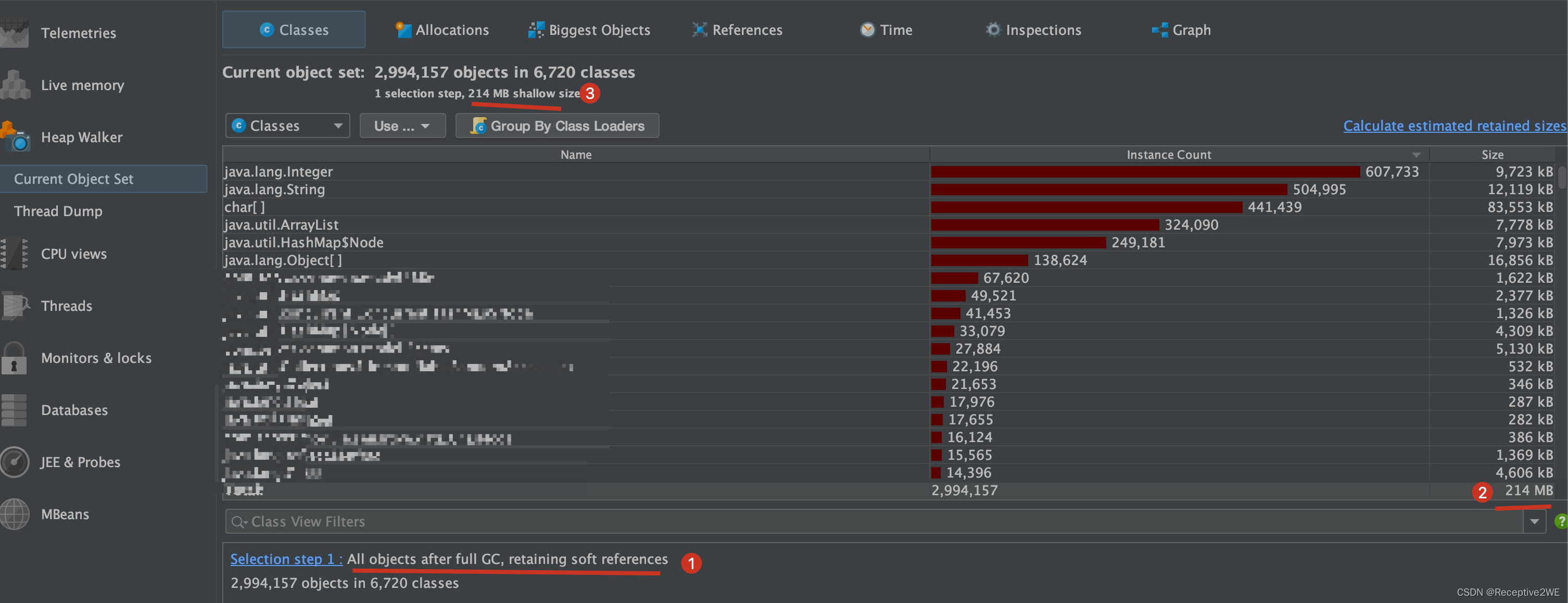Open the Live memory cubes icon
This screenshot has width=1568, height=603.
[x=15, y=85]
